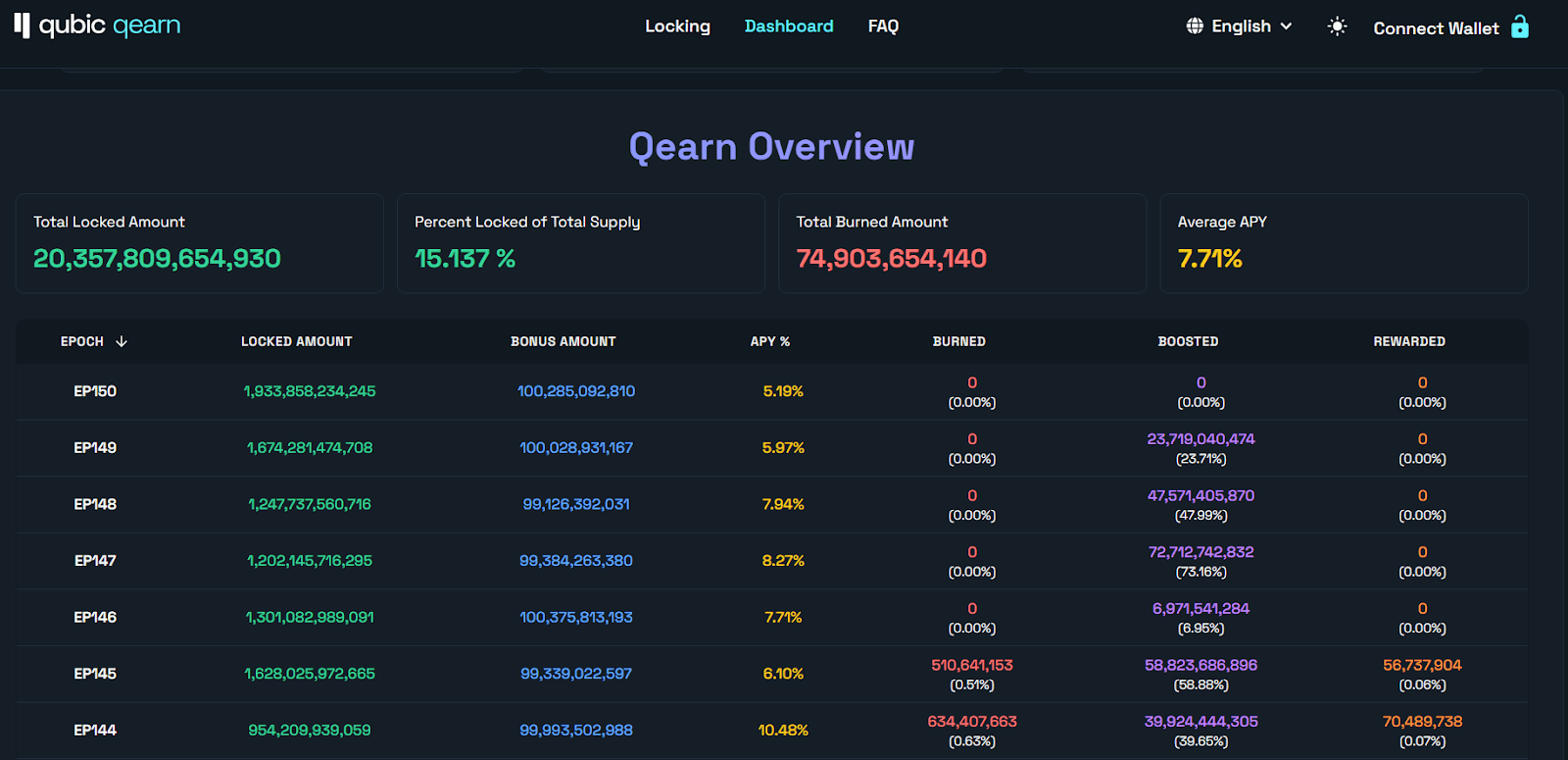
Task: Click boosted amount 72,712,742,832
Action: click(1200, 552)
